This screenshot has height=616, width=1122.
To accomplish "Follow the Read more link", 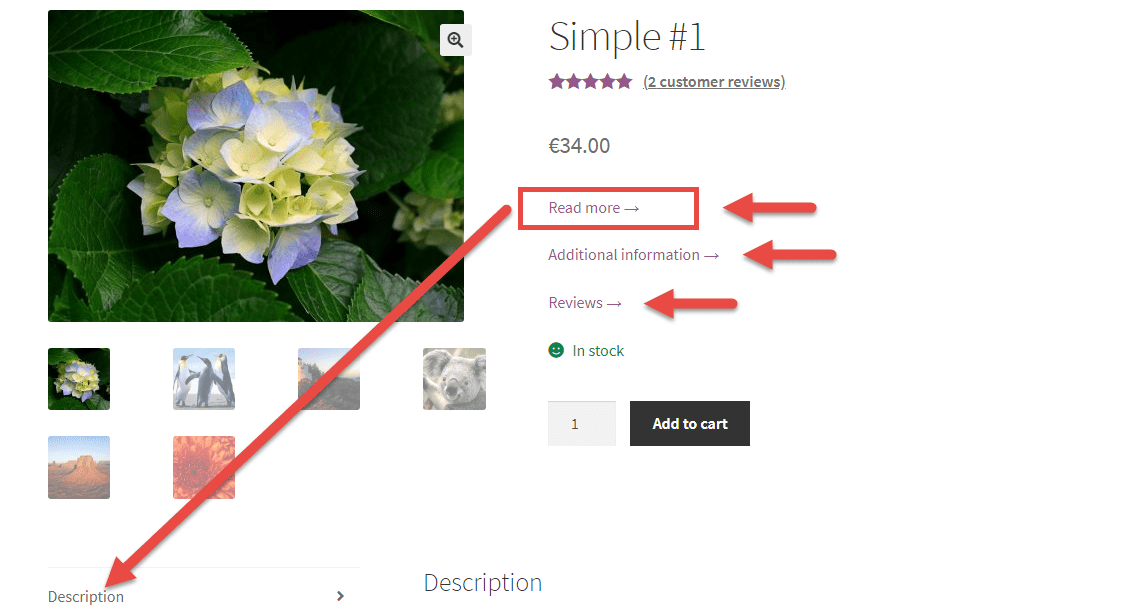I will [593, 208].
